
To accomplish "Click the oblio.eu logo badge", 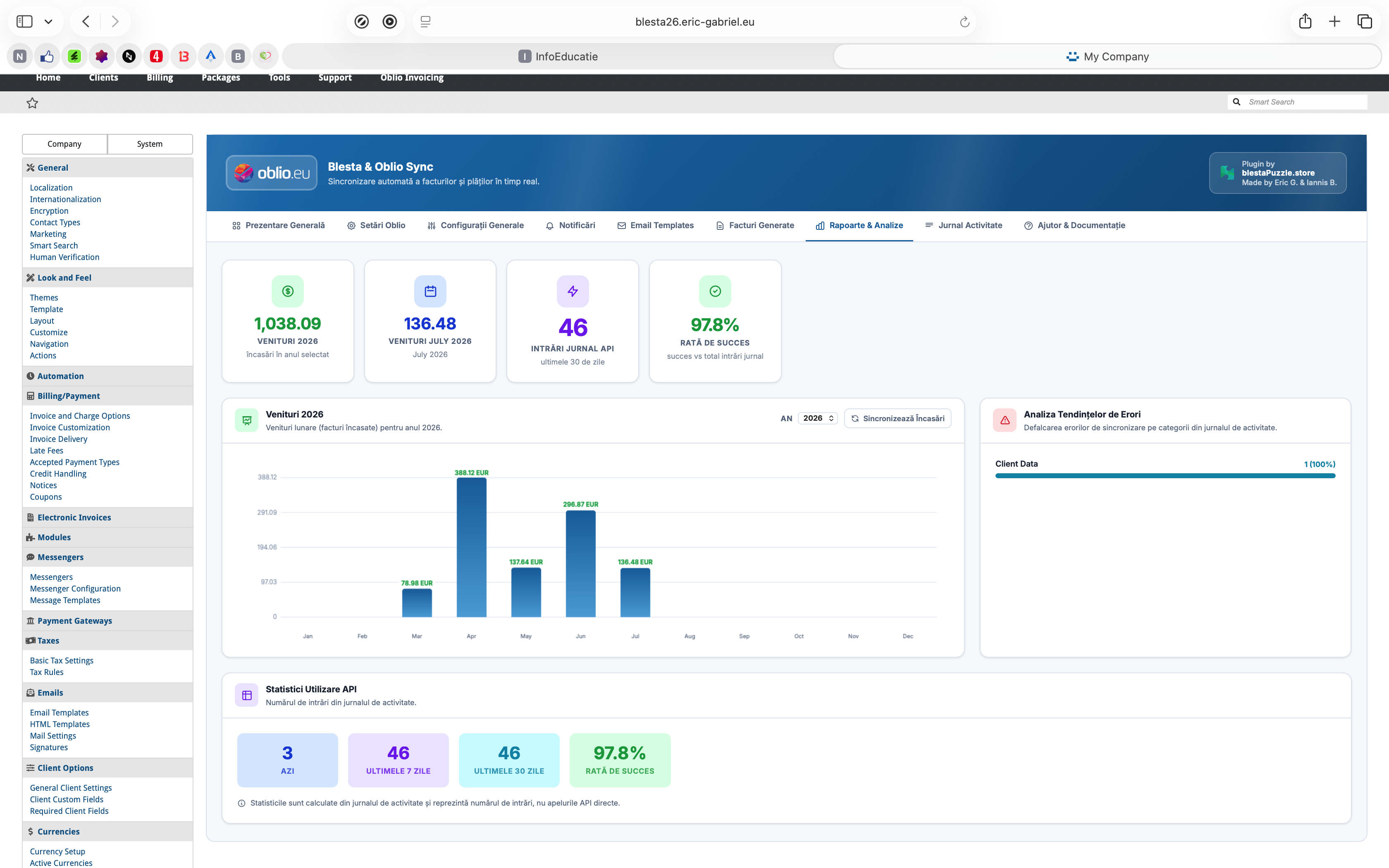I will 272,173.
